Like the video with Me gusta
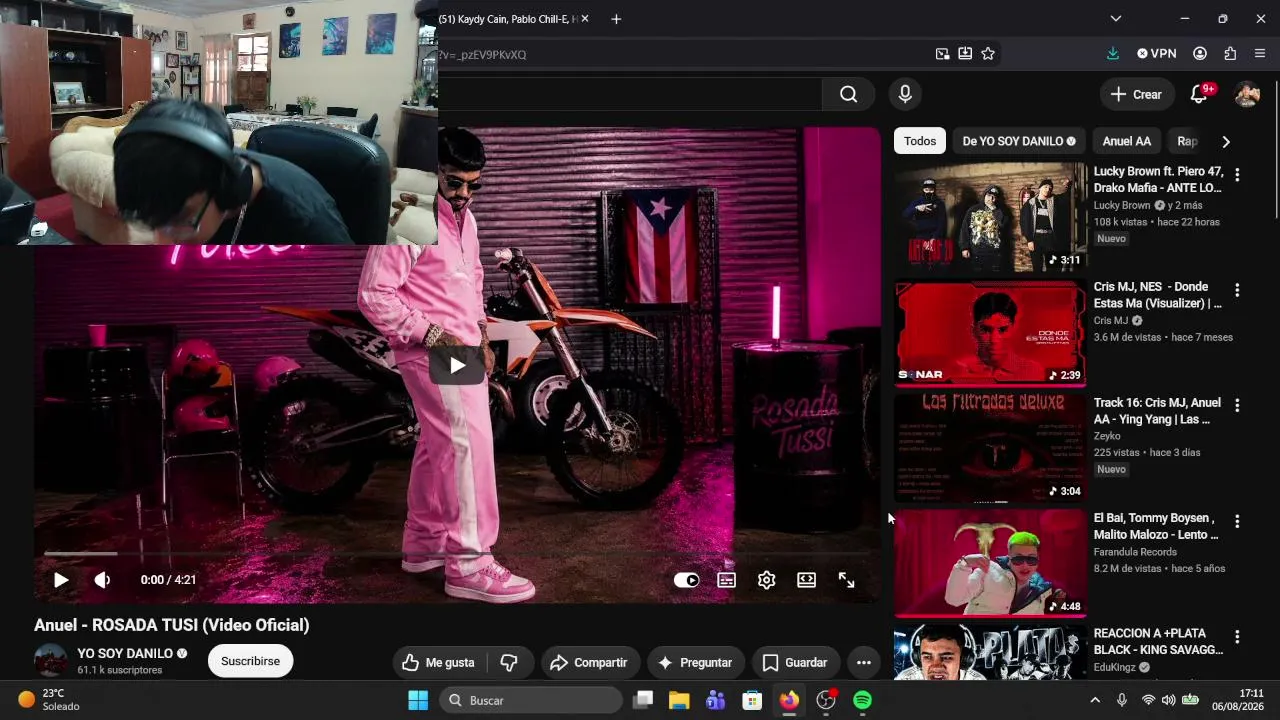Viewport: 1280px width, 720px height. (x=438, y=663)
